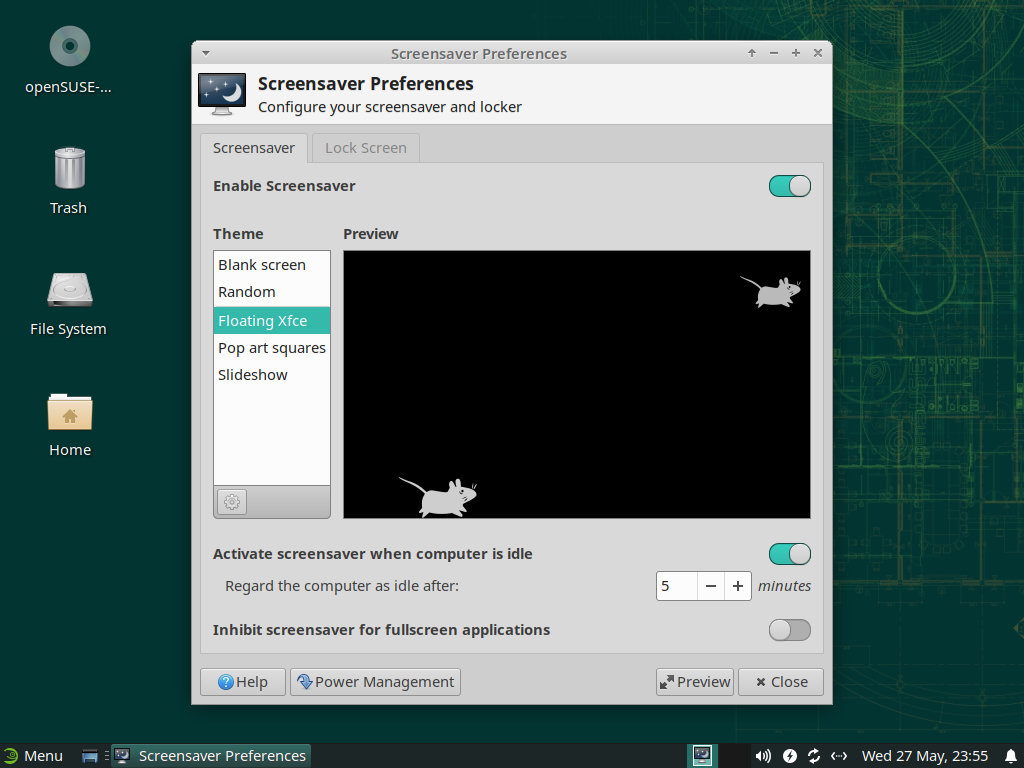Open the power manager tray icon
The image size is (1024, 768).
click(790, 756)
